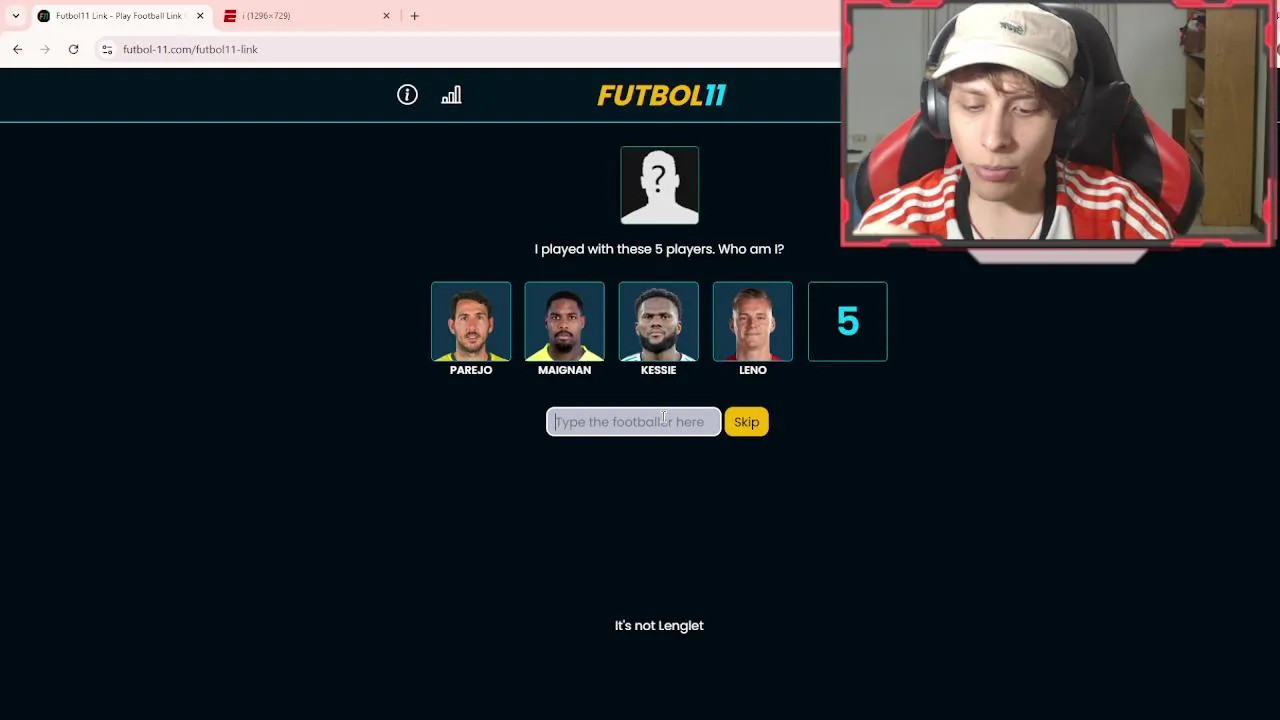The image size is (1280, 720).
Task: Select the Maignan player card
Action: click(x=564, y=321)
